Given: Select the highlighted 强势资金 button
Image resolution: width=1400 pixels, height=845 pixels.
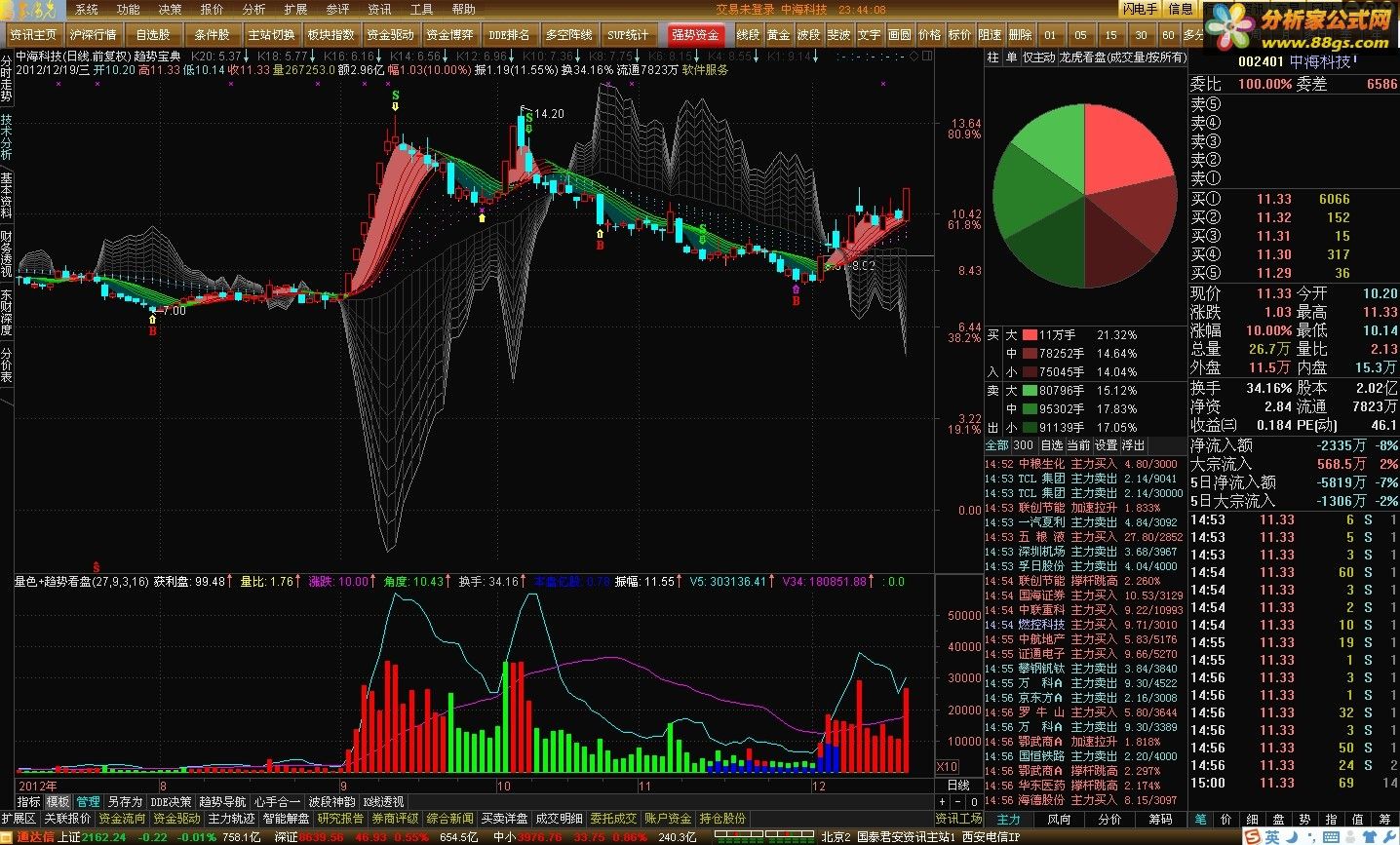Looking at the screenshot, I should (695, 34).
